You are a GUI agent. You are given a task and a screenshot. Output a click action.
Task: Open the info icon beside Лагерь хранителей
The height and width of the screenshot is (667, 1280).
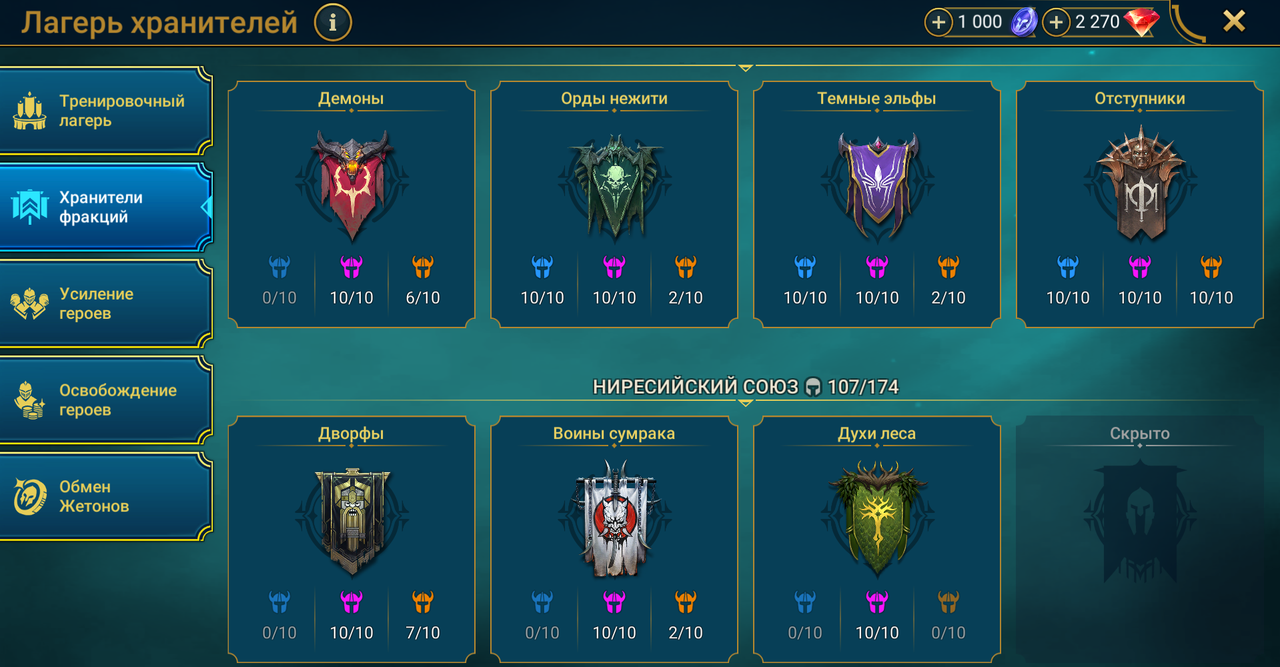click(x=333, y=21)
